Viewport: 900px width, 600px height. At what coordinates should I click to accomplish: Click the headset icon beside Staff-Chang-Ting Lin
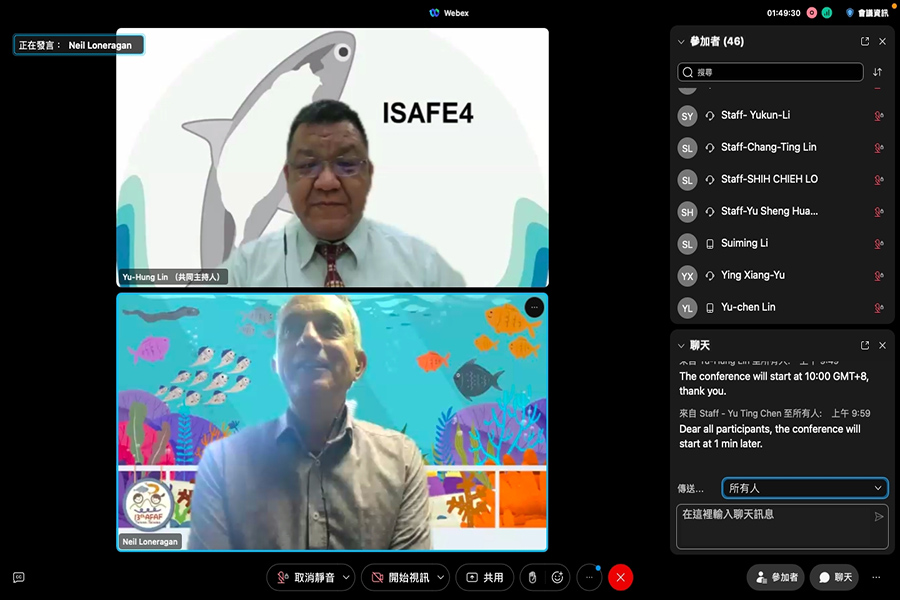coord(710,148)
